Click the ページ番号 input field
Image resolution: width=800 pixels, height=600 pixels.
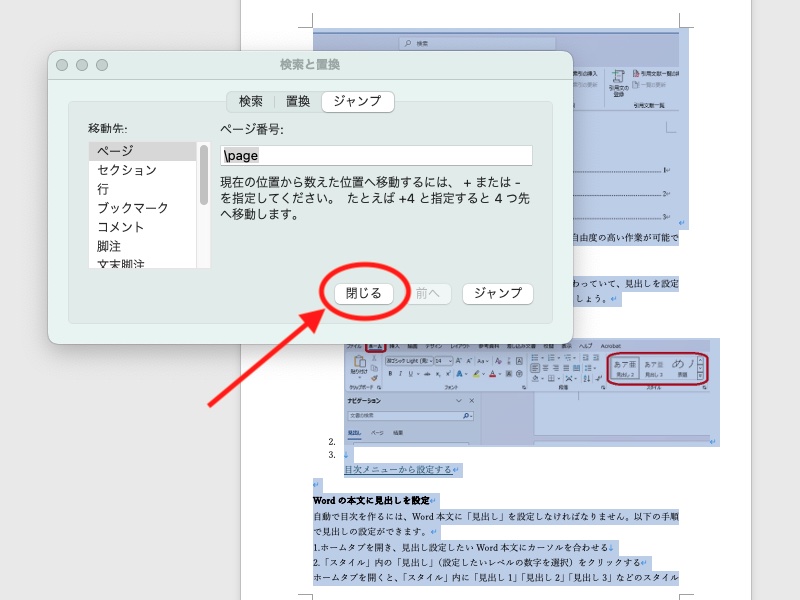(x=378, y=155)
